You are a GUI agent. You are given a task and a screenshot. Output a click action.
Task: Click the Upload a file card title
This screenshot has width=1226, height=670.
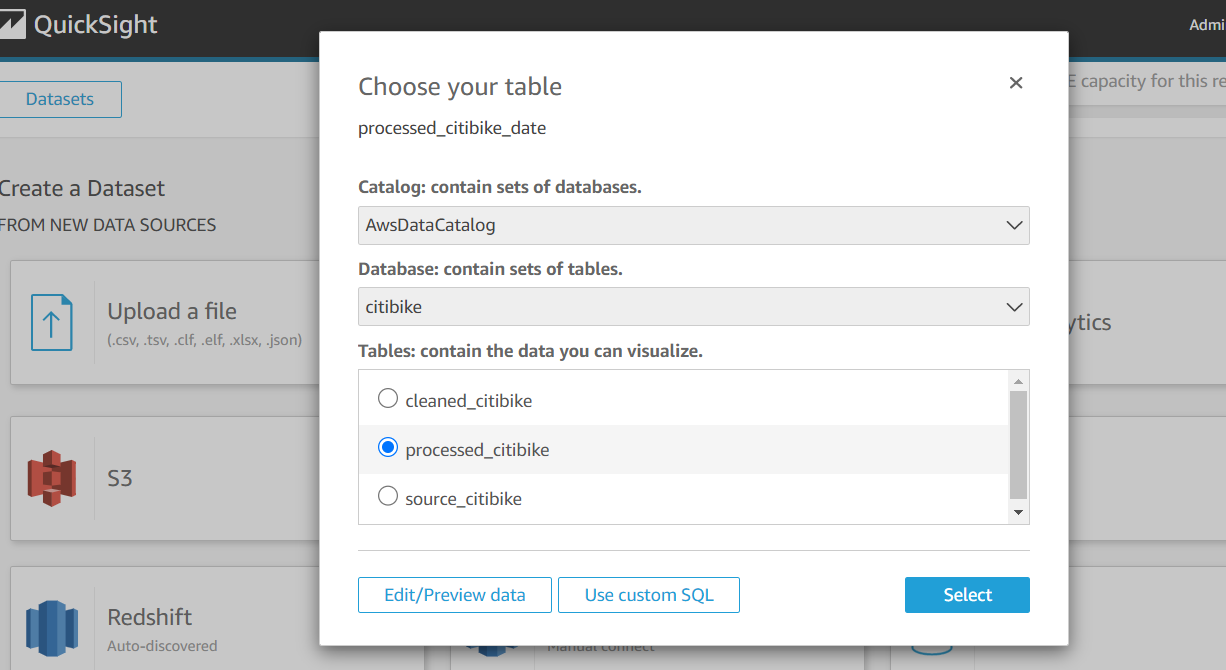(x=172, y=311)
